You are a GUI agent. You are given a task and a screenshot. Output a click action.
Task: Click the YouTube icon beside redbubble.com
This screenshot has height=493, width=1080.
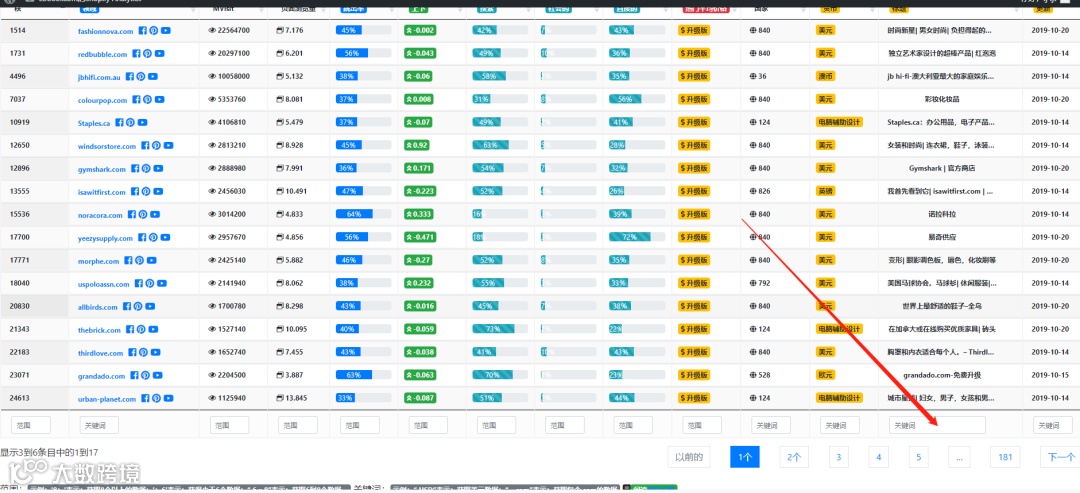point(160,53)
